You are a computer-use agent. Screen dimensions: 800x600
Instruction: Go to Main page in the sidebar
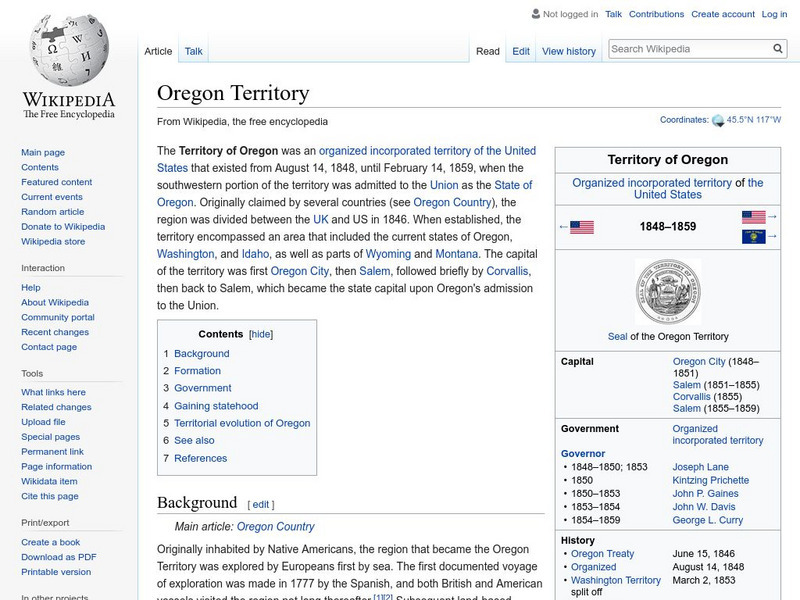coord(43,152)
